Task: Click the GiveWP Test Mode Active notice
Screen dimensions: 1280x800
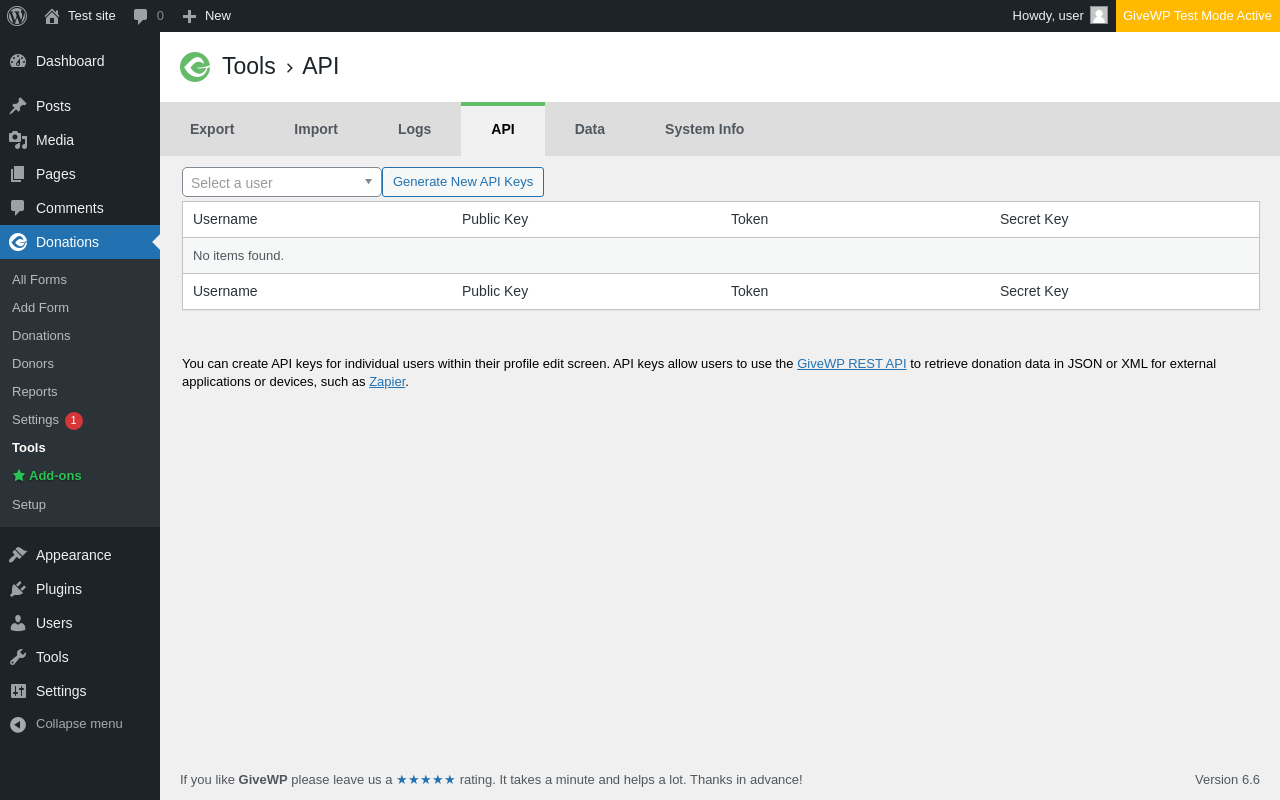Action: point(1197,16)
